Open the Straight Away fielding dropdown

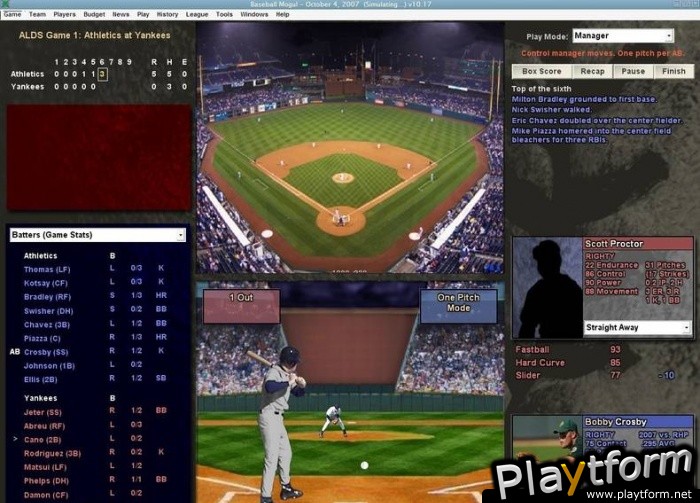[x=637, y=328]
